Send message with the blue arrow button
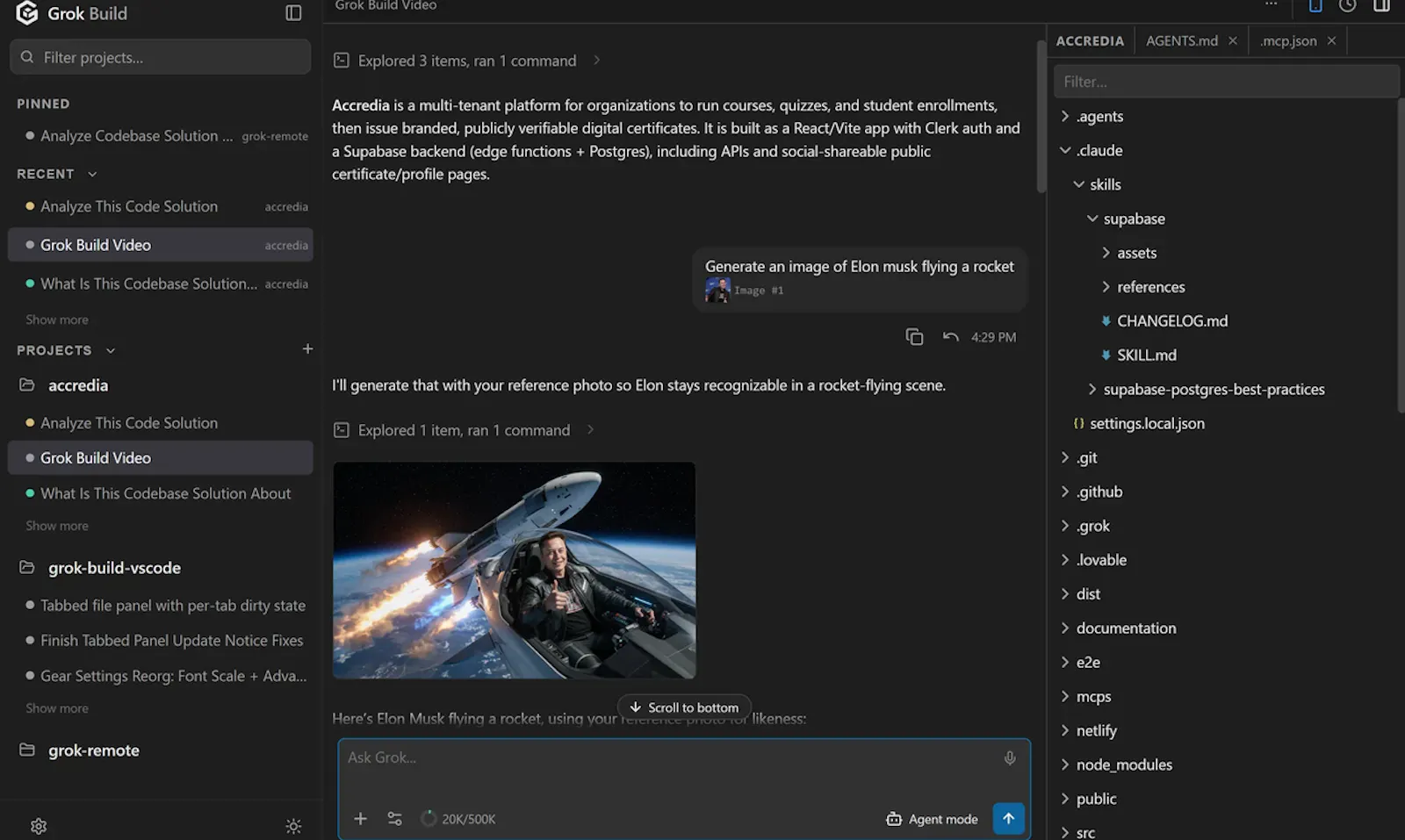The height and width of the screenshot is (840, 1405). pos(1008,818)
